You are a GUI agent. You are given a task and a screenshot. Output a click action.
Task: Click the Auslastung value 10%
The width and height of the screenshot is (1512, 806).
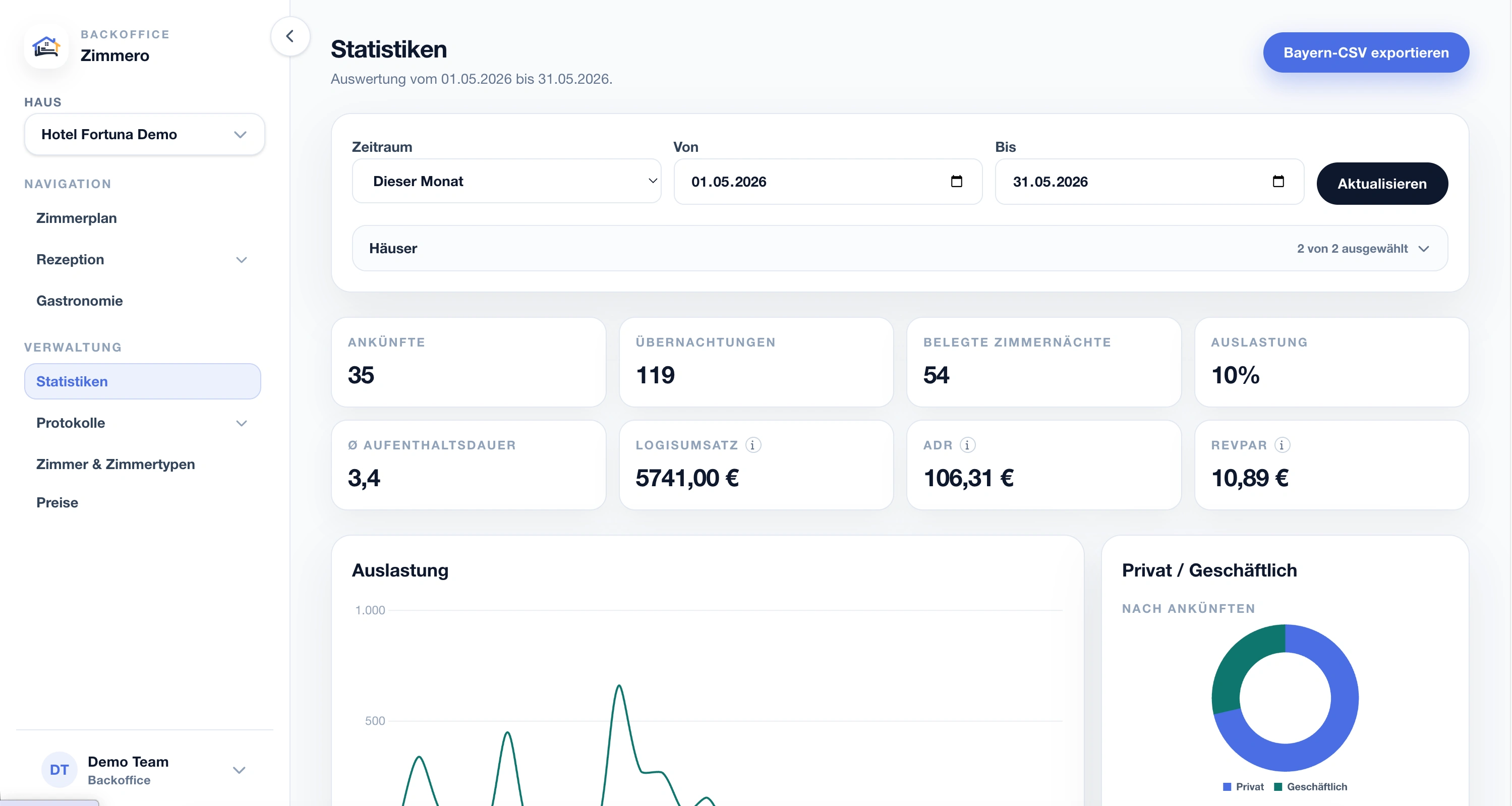pos(1235,375)
